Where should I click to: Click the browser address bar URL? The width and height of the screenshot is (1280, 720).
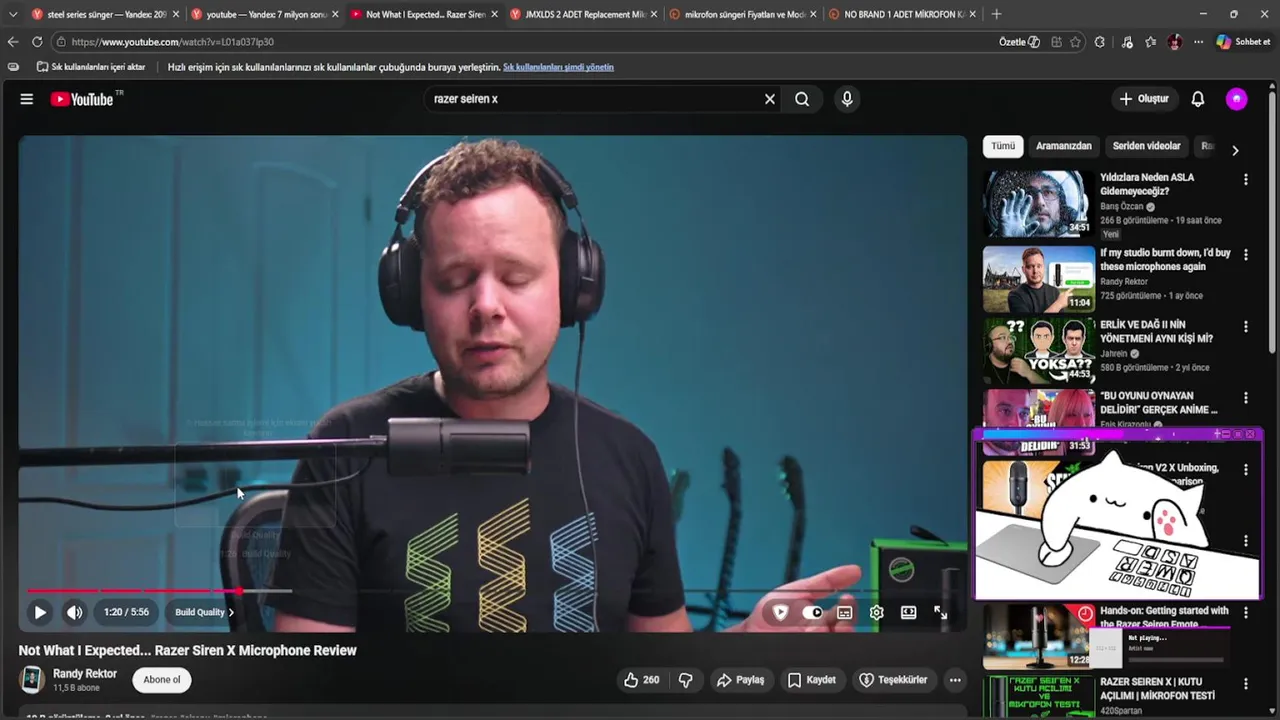pyautogui.click(x=172, y=42)
